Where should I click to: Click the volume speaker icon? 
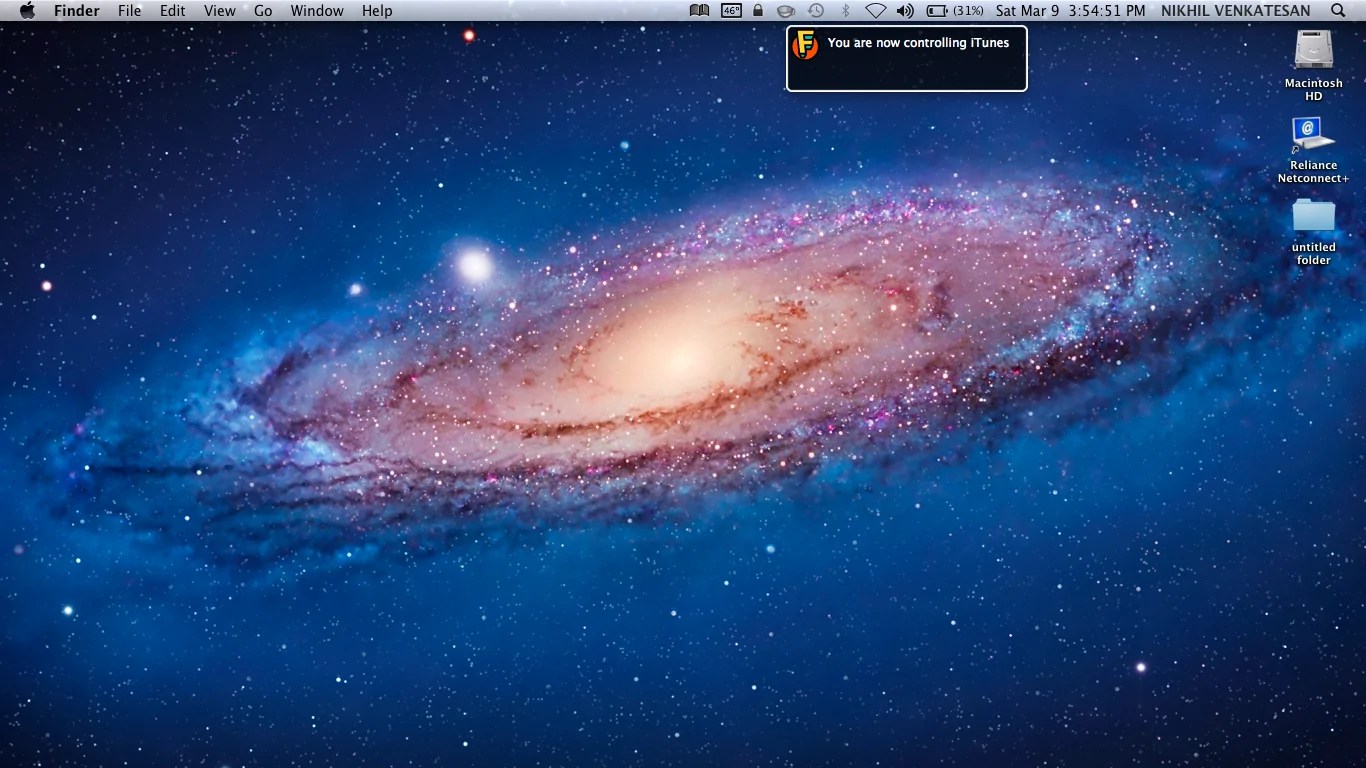pyautogui.click(x=905, y=11)
